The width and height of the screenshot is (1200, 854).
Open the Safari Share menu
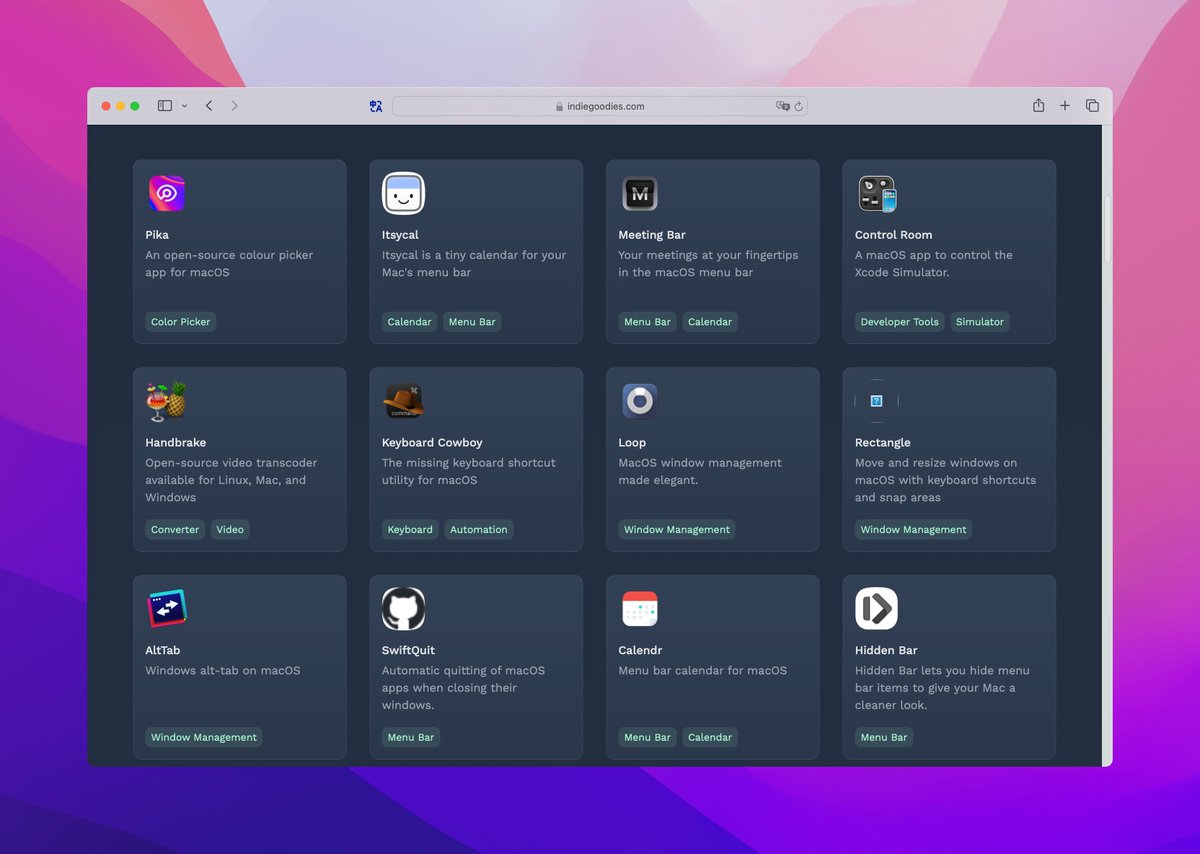pos(1039,105)
